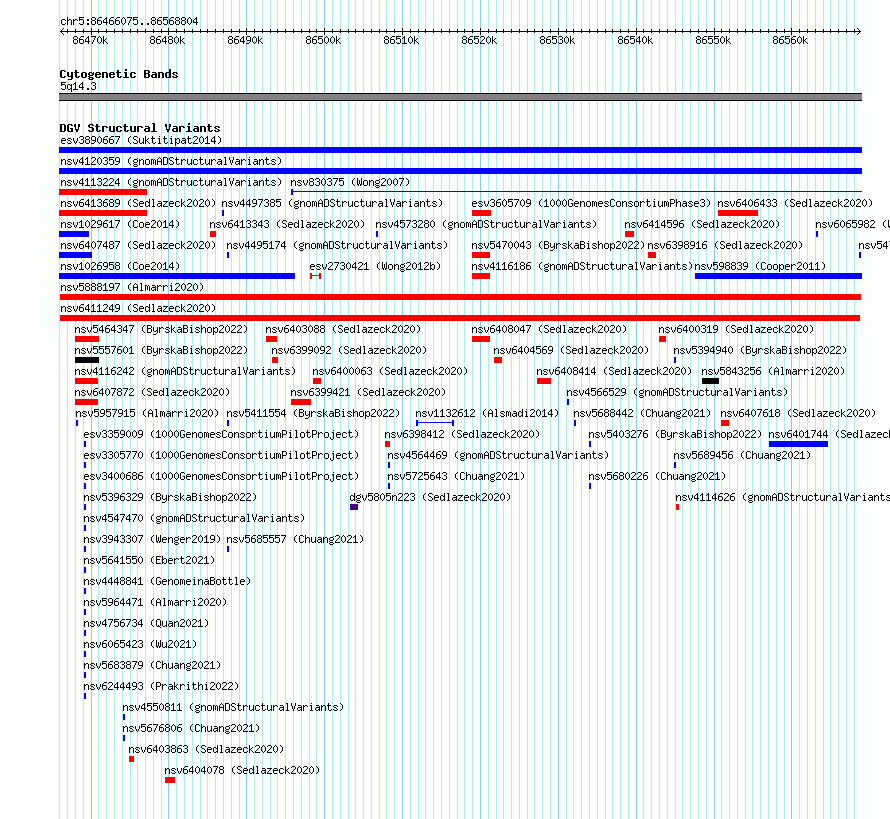
Task: Click nsv4573280 (gnomADStructuralVariants) label
Action: [x=486, y=224]
